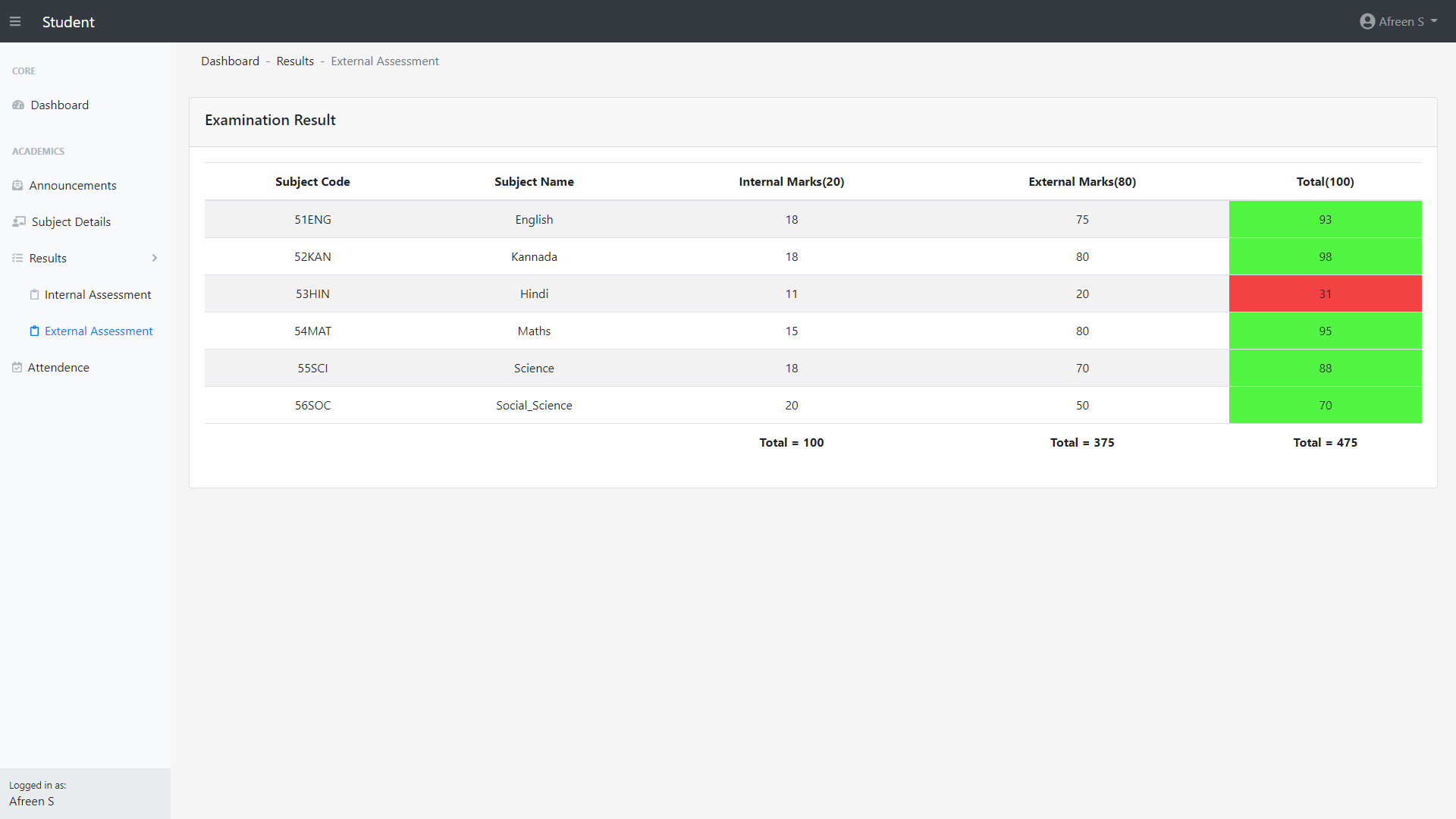This screenshot has width=1456, height=819.
Task: Open Internal Assessment results page
Action: click(x=98, y=295)
